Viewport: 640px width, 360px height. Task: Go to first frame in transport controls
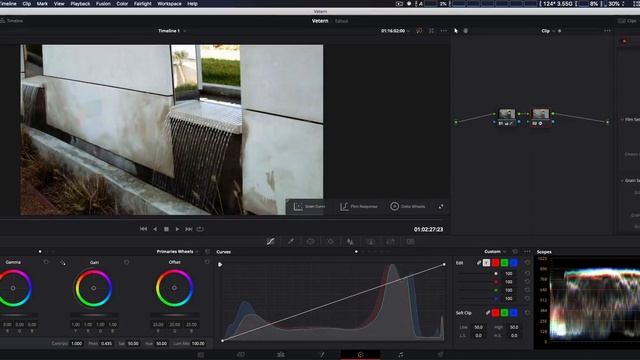point(143,229)
